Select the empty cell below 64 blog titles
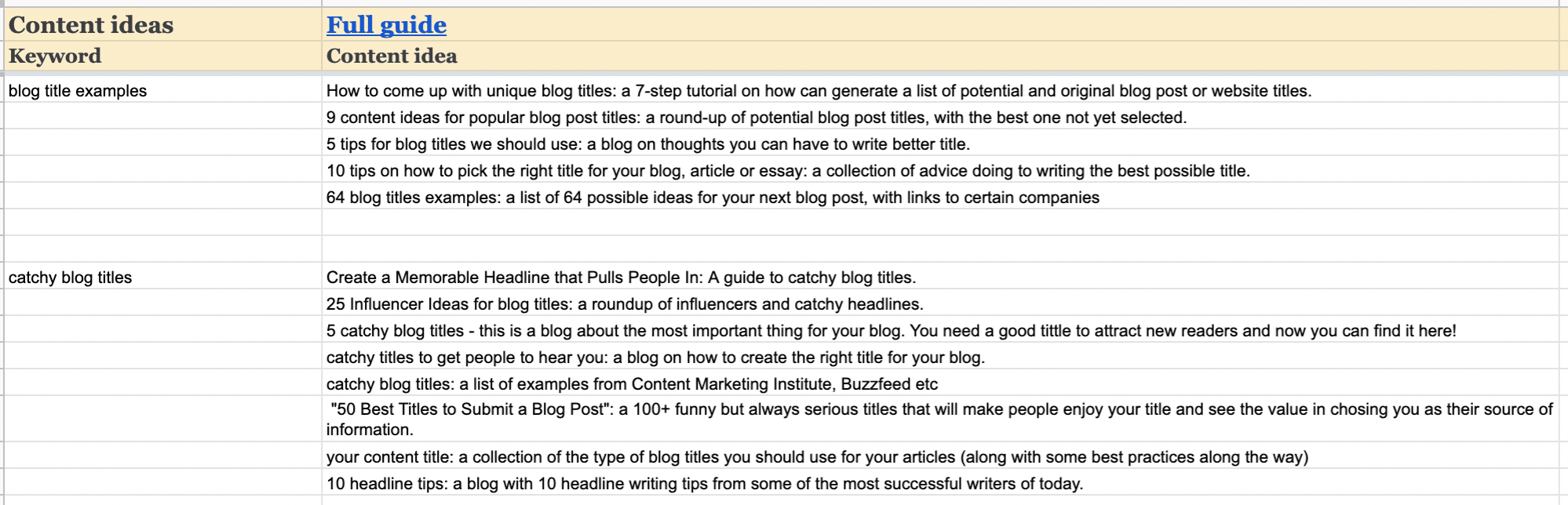Screen dimensions: 1568x505 (939, 223)
